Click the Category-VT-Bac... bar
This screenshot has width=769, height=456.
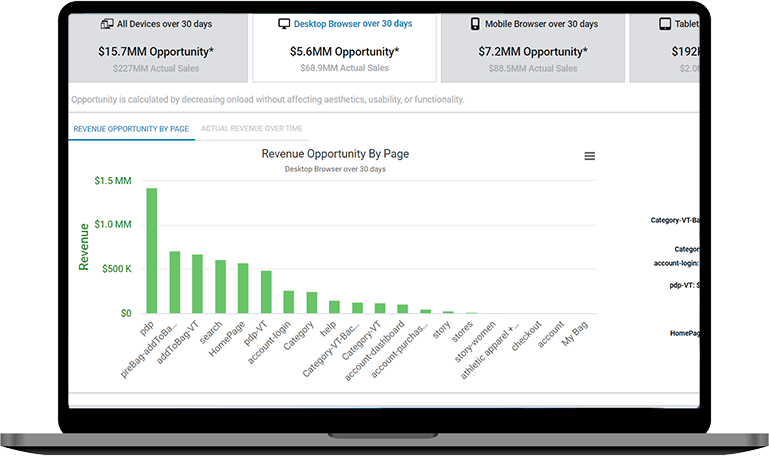pyautogui.click(x=357, y=308)
